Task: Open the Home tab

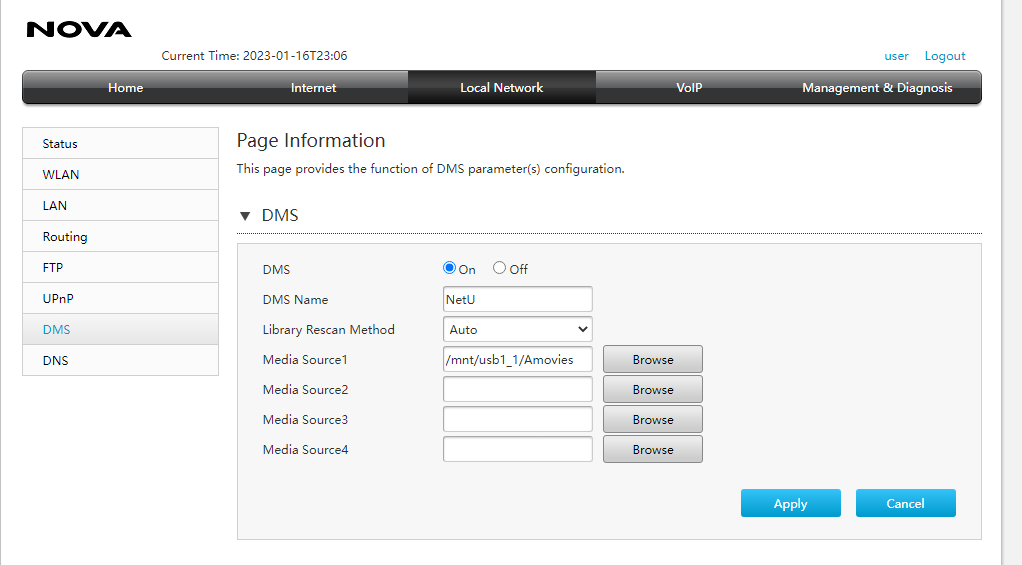Action: tap(125, 87)
